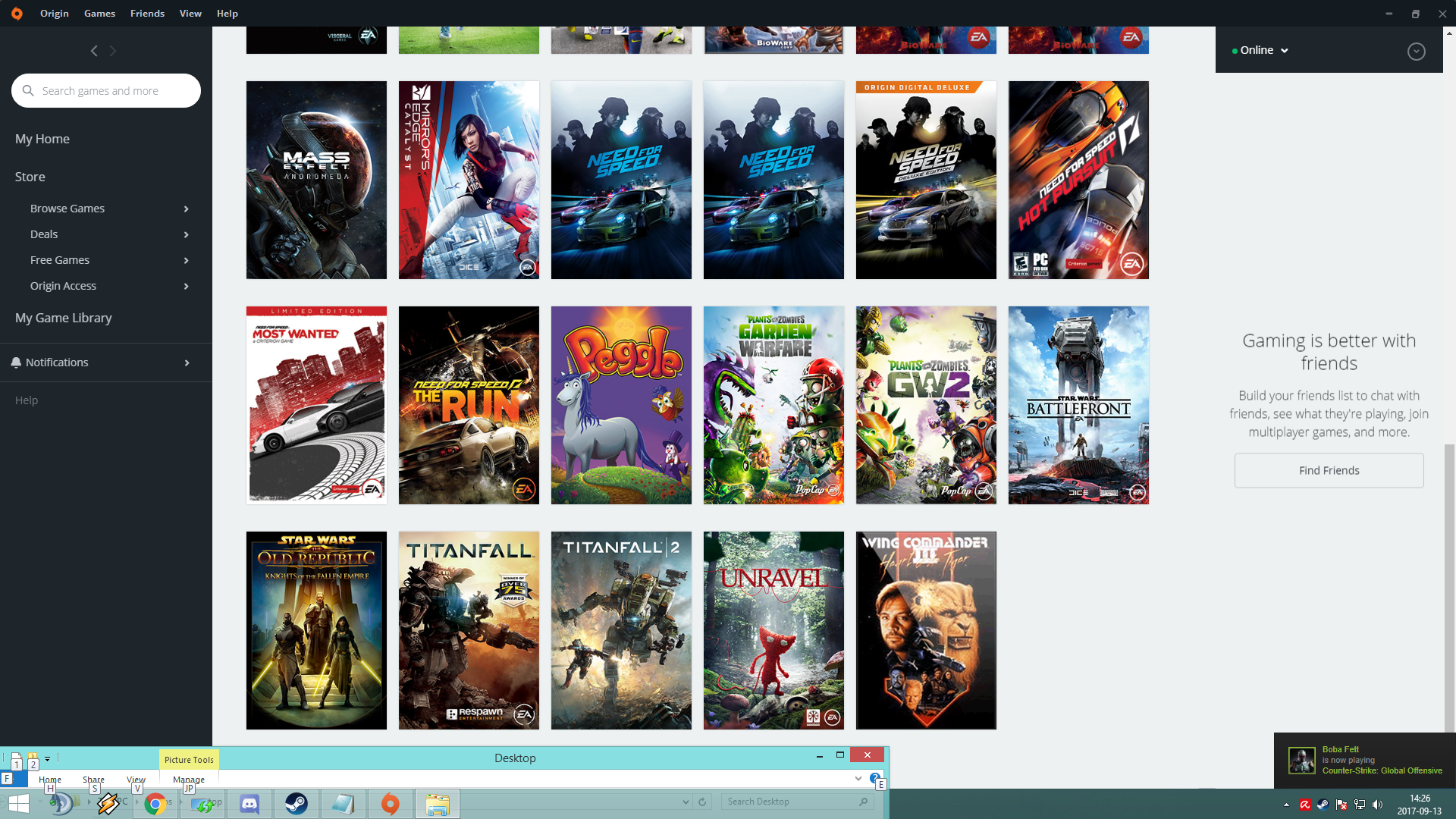The width and height of the screenshot is (1456, 819).
Task: Open Need for Speed Hot Pursuit tile
Action: 1078,180
